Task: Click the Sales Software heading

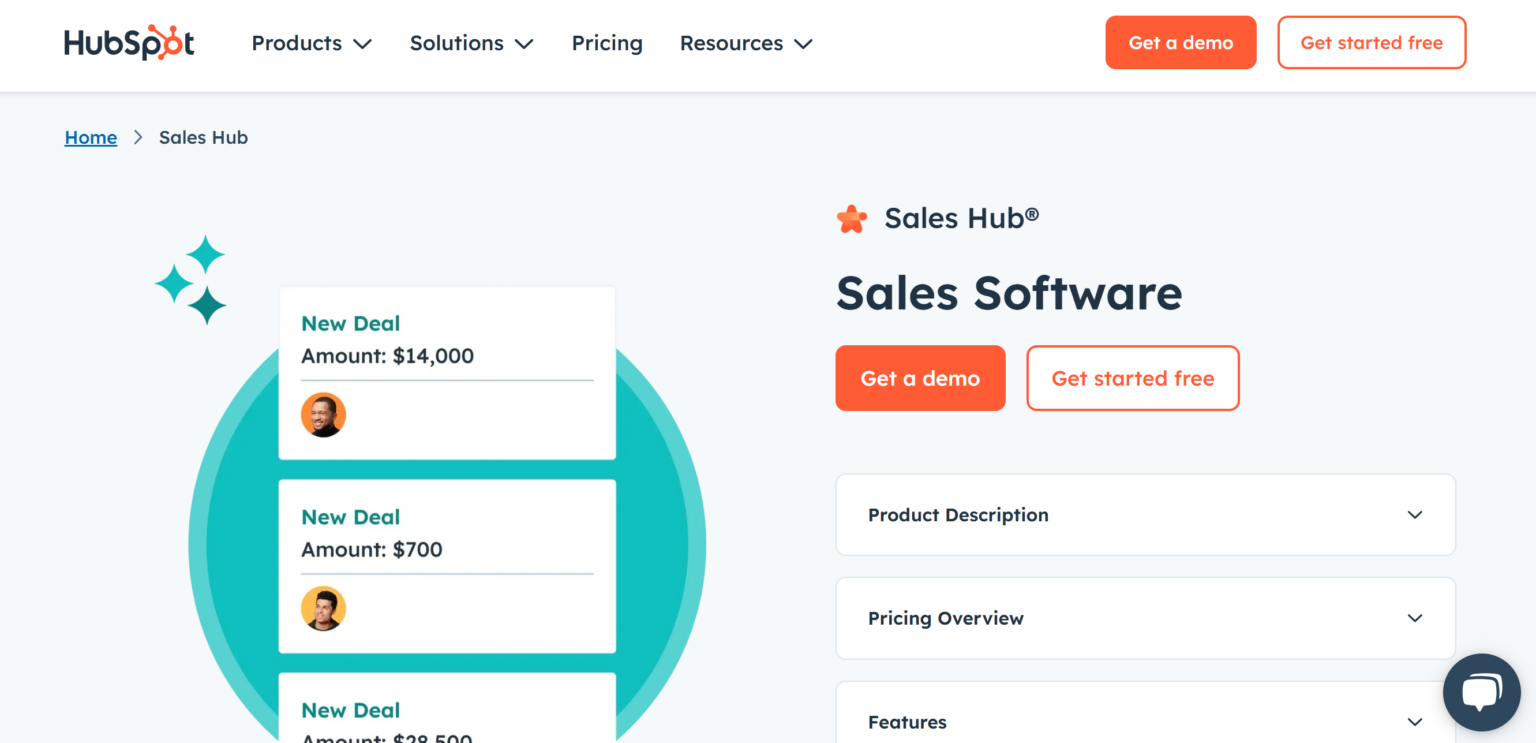Action: (1009, 293)
